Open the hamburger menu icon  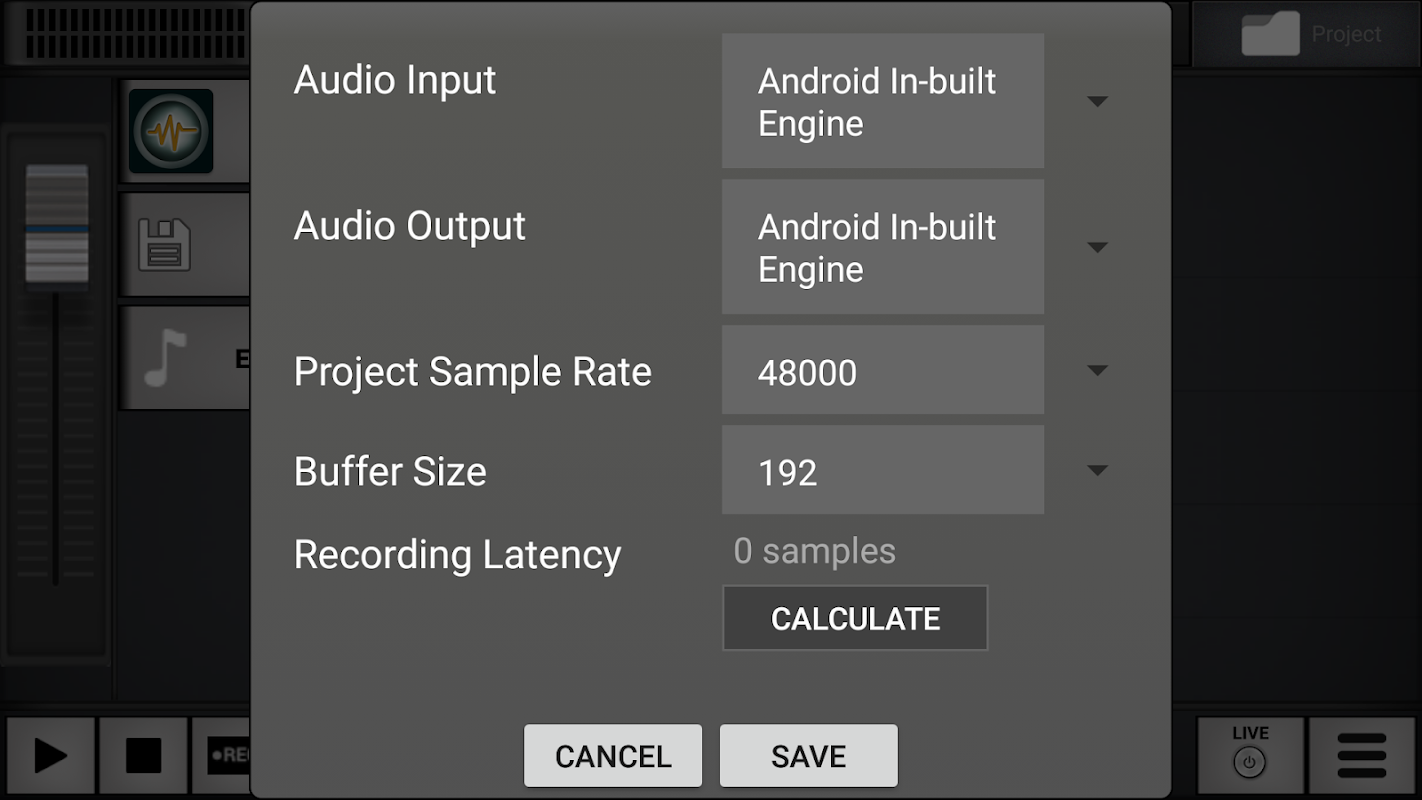1361,756
